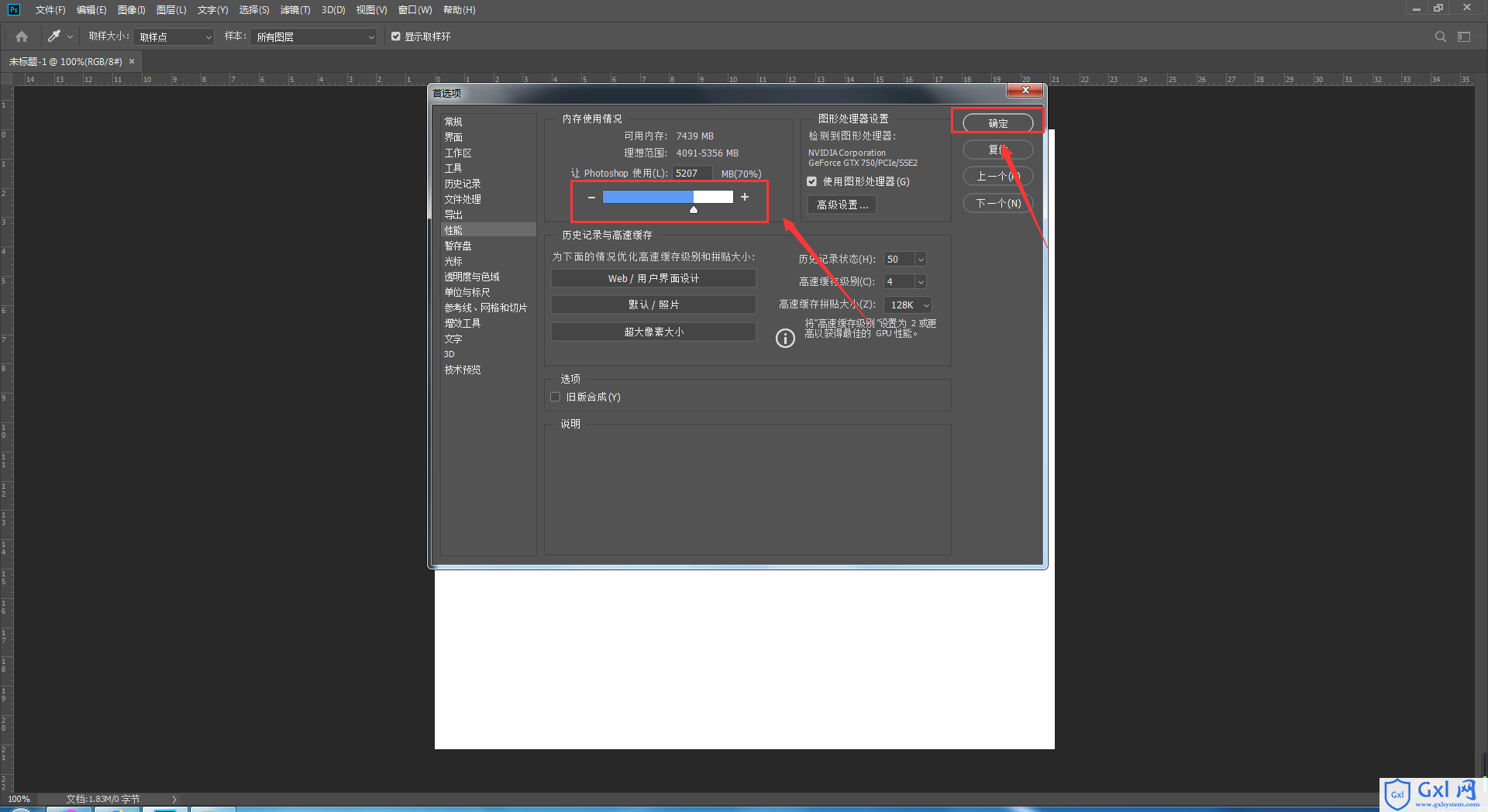Open the workspace switcher icon
The width and height of the screenshot is (1488, 812).
(1464, 36)
